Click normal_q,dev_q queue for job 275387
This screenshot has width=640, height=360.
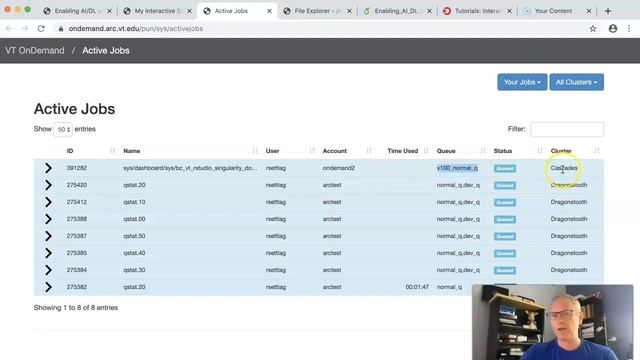click(458, 236)
